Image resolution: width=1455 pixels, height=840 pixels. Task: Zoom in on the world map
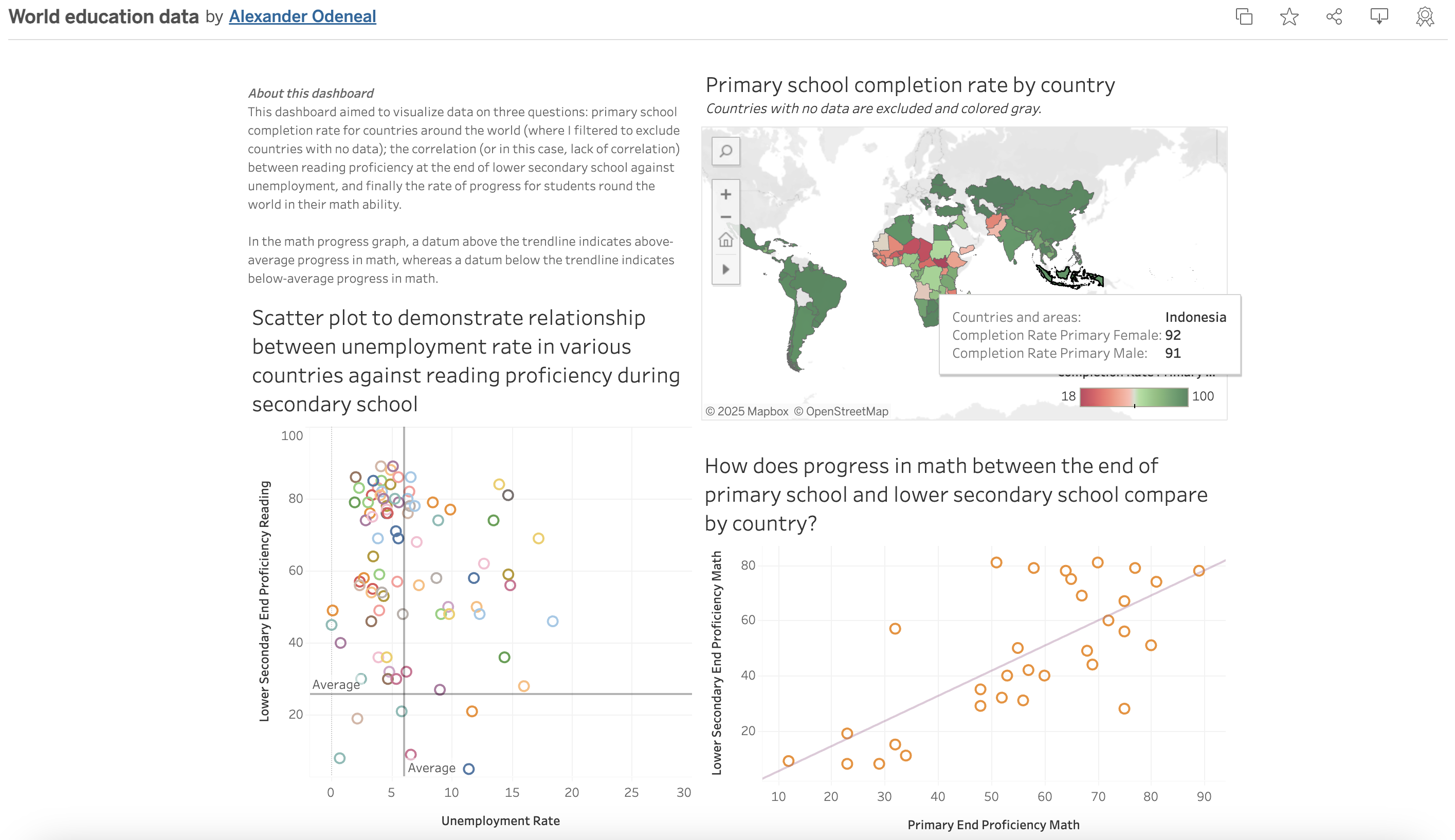726,194
